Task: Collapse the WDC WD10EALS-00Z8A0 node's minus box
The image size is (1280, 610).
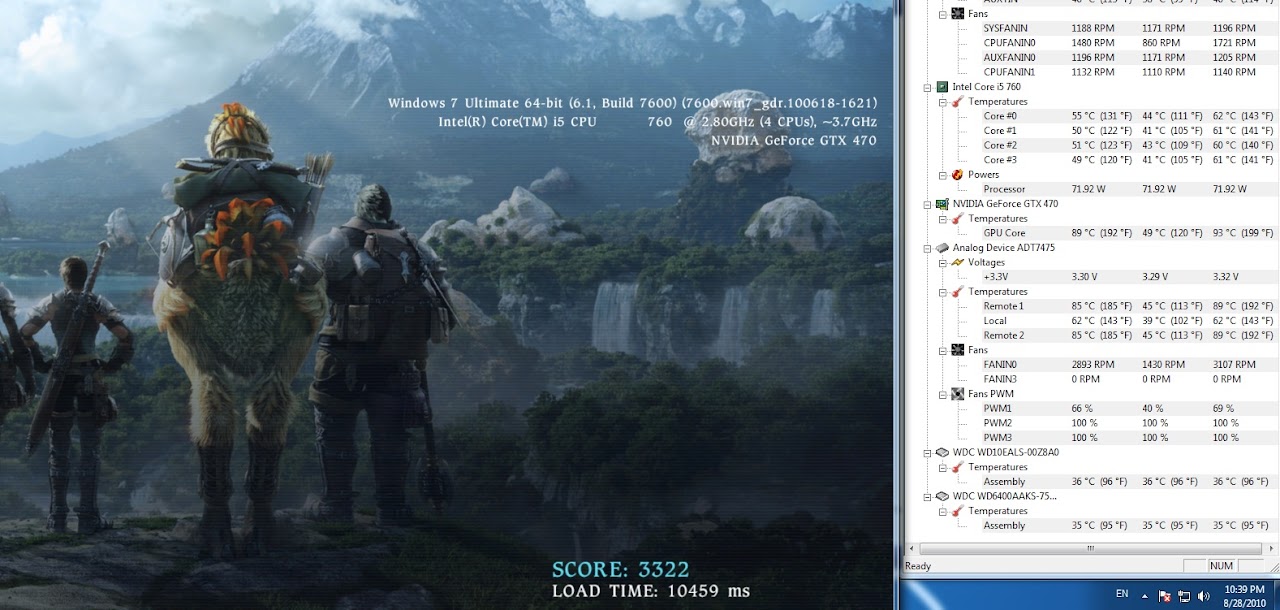Action: pyautogui.click(x=928, y=453)
